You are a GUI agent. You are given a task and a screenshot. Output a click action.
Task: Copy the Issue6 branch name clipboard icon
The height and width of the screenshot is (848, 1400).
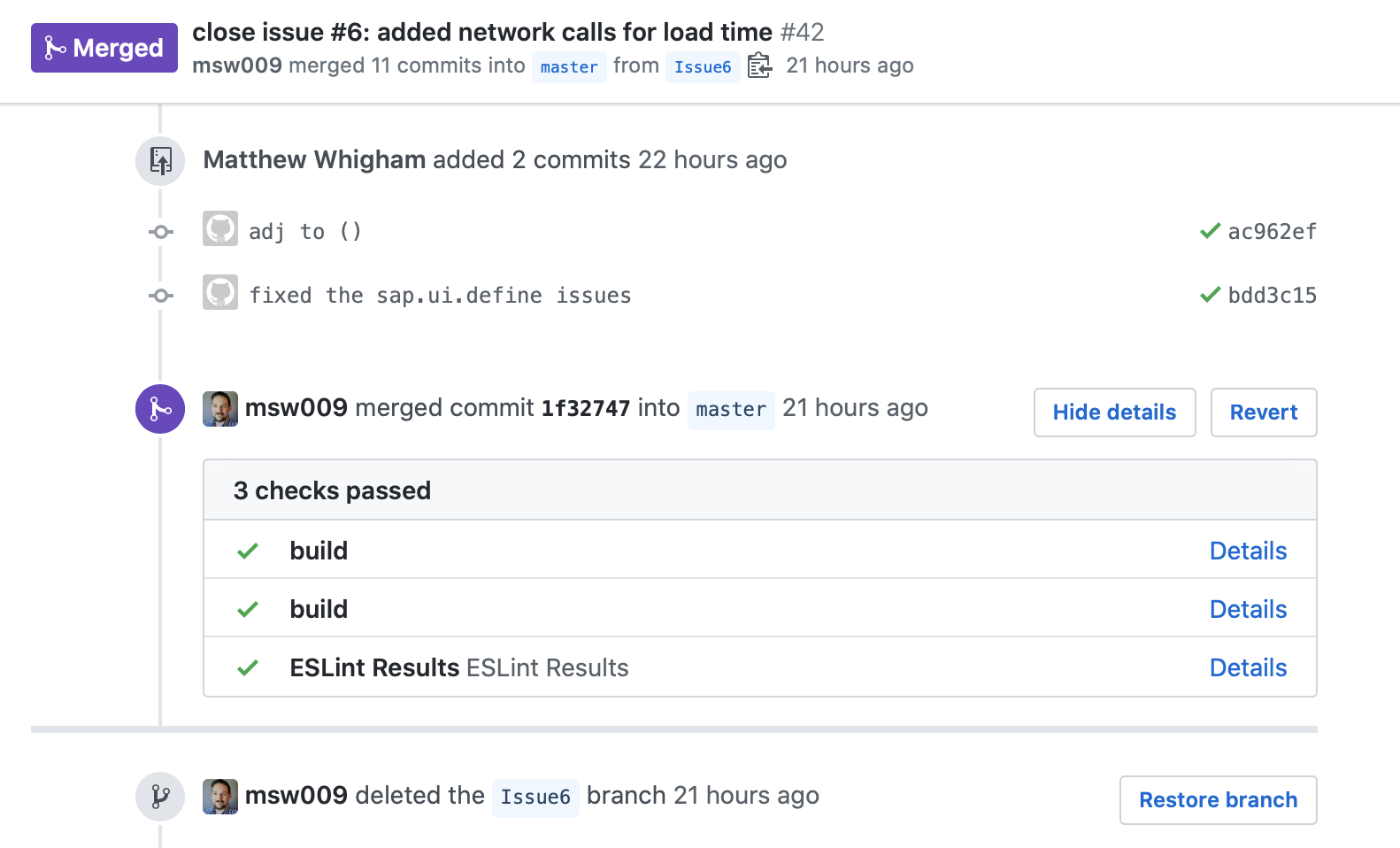pyautogui.click(x=759, y=66)
